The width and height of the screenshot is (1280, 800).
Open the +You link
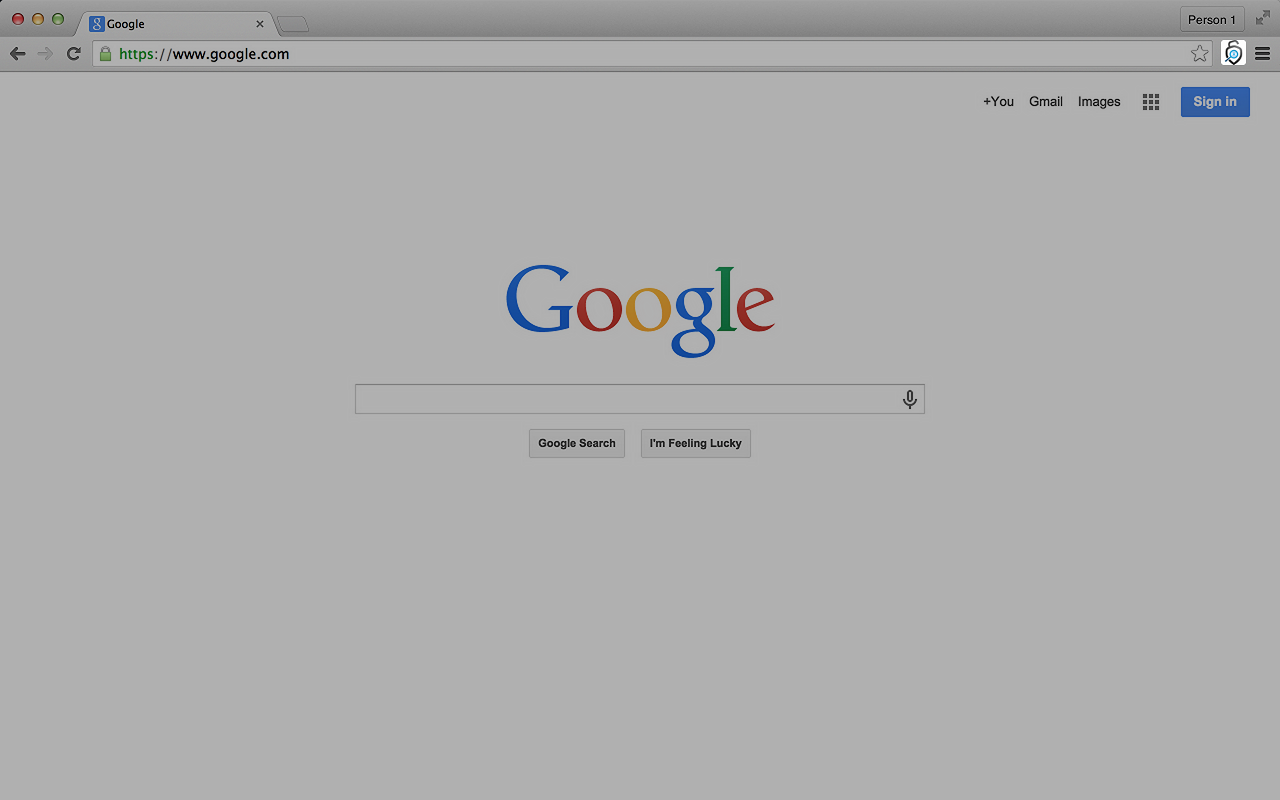click(x=998, y=102)
